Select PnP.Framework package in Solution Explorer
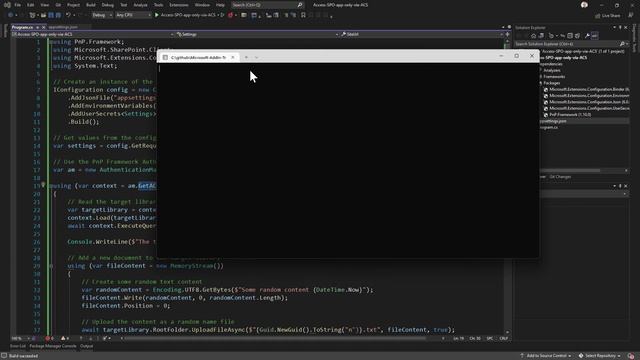 coord(570,115)
